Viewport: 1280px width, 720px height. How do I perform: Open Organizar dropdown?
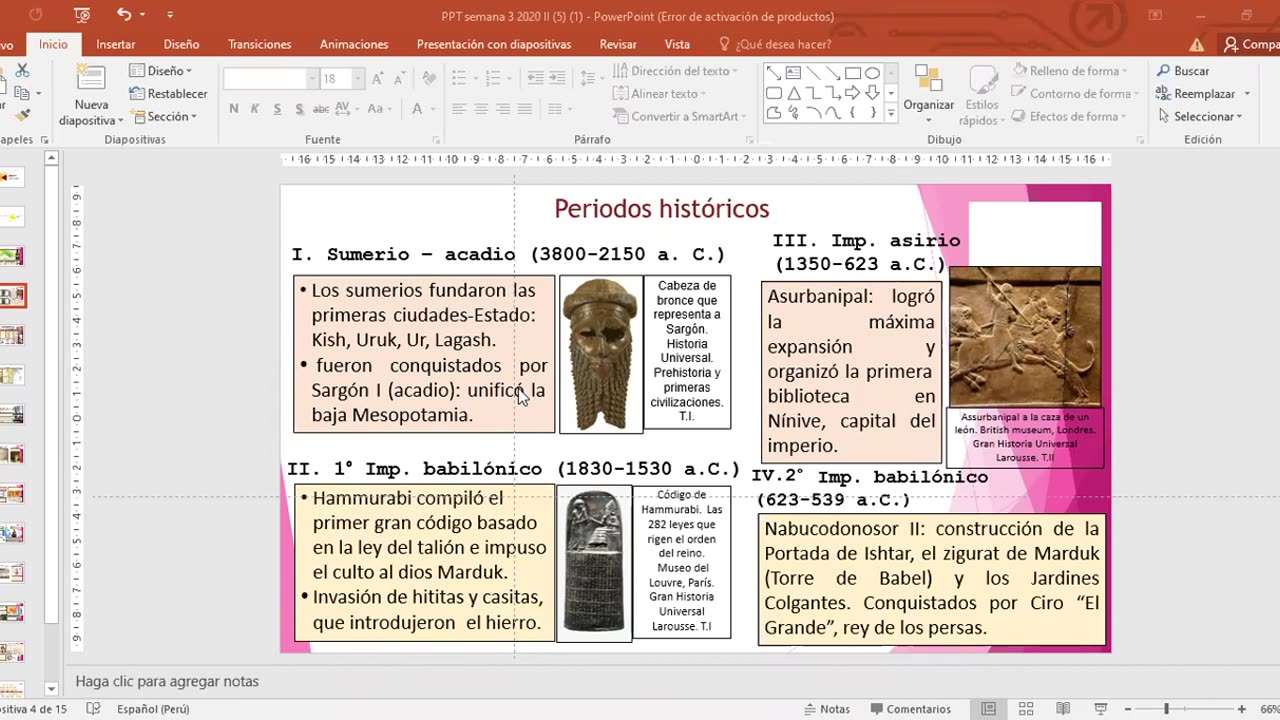click(929, 92)
